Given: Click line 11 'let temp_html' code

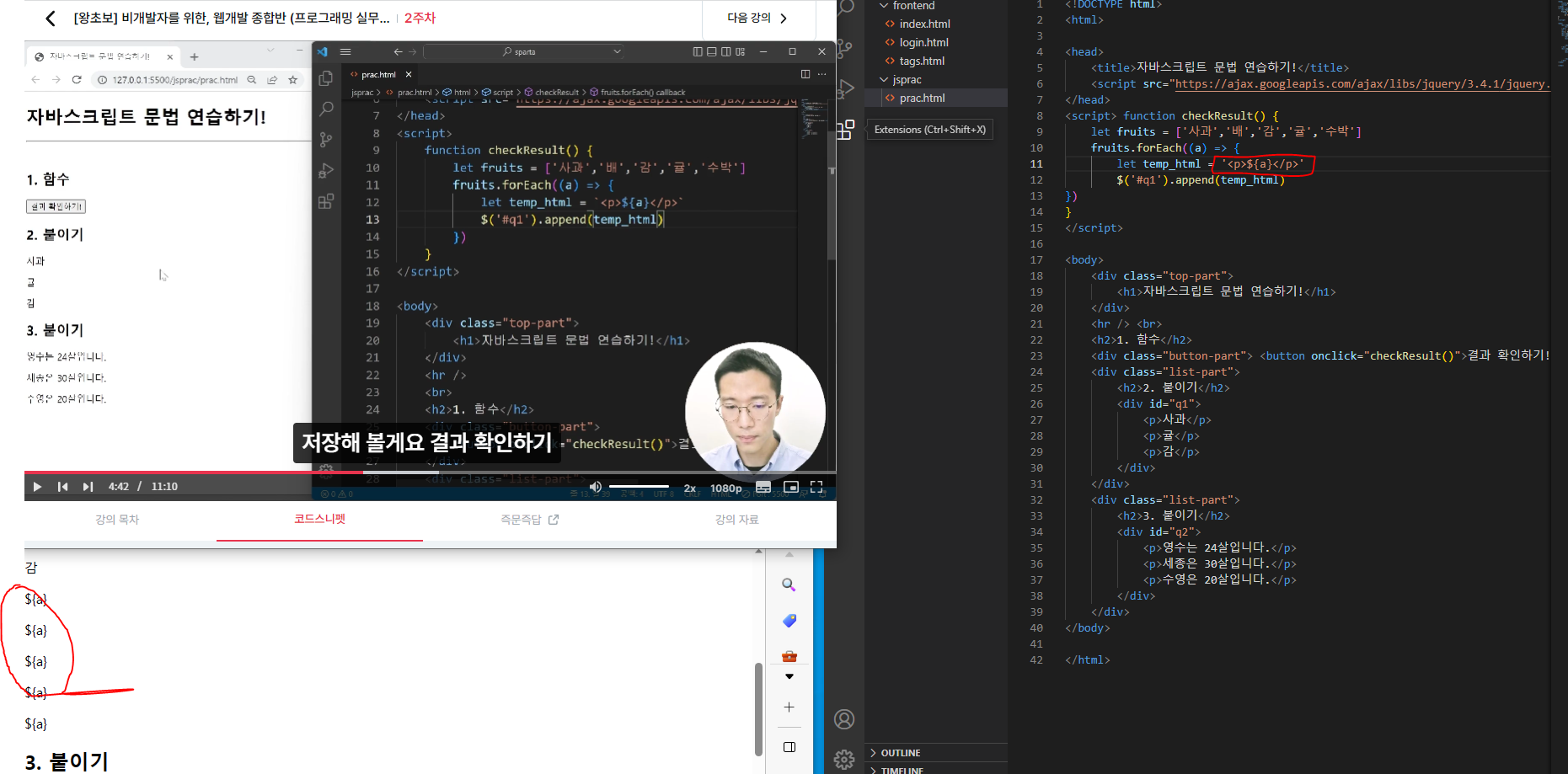Looking at the screenshot, I should pos(1210,164).
